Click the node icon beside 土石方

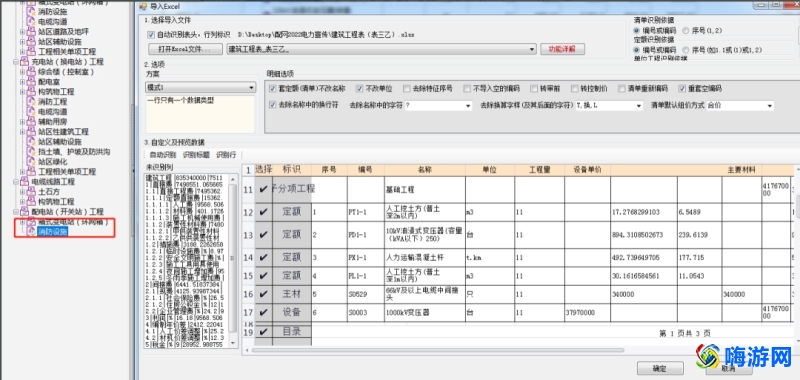[31, 191]
